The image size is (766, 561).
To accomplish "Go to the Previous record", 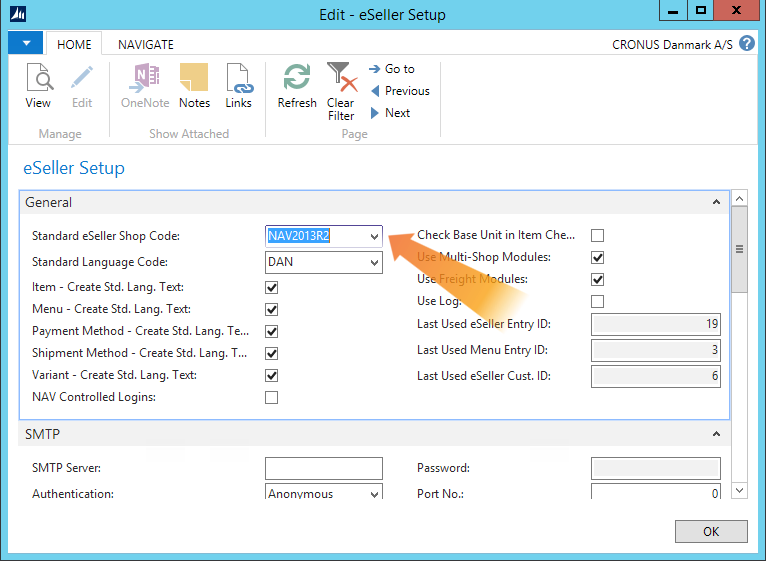I will point(400,91).
